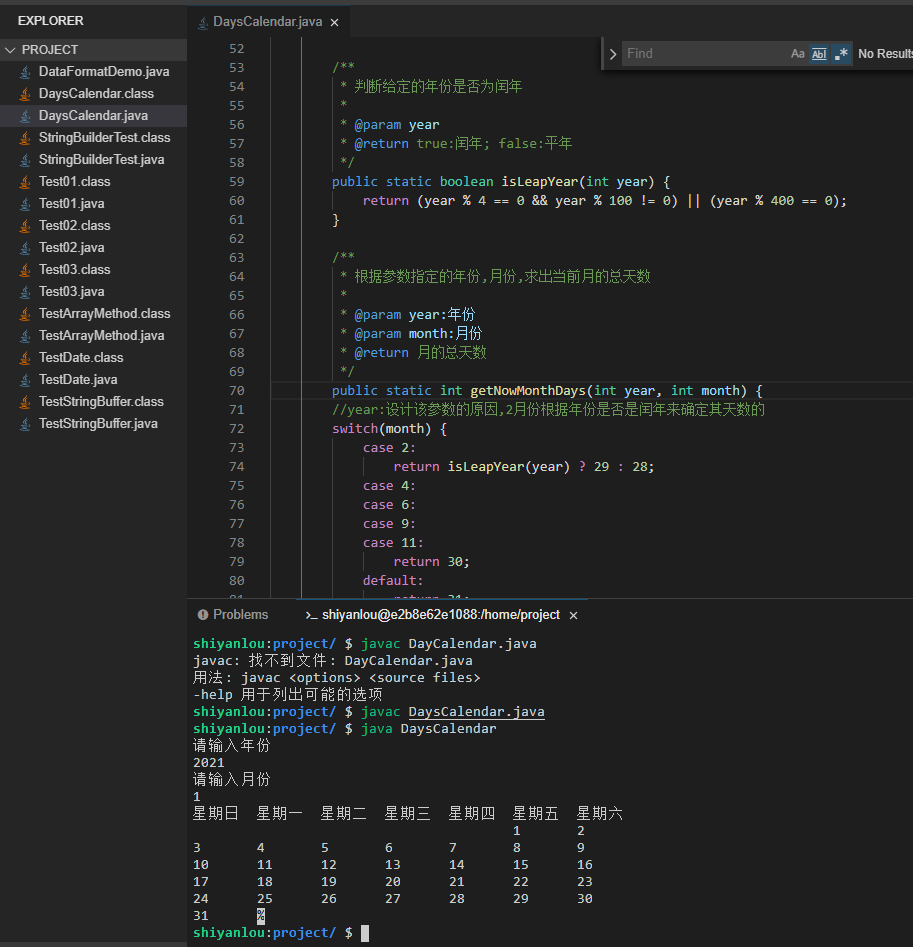Switch to the shiyanlou terminal tab

tap(441, 615)
